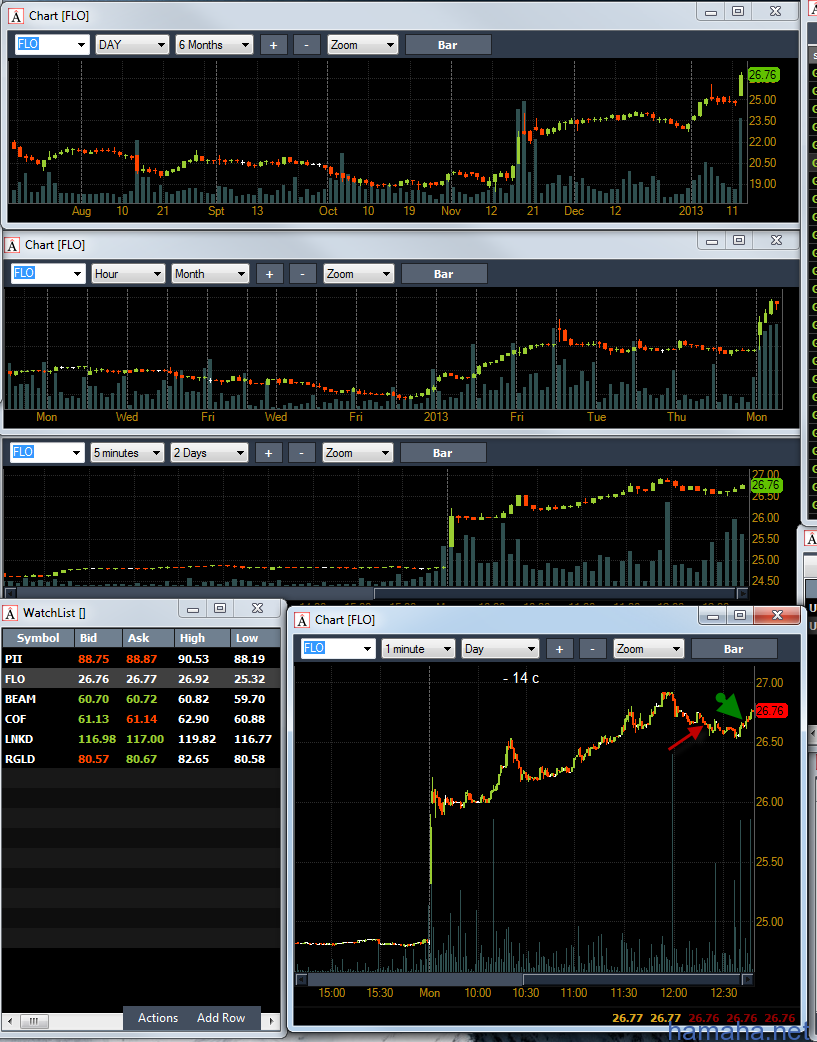This screenshot has width=817, height=1042.
Task: Minimize the daily chart window
Action: (711, 11)
